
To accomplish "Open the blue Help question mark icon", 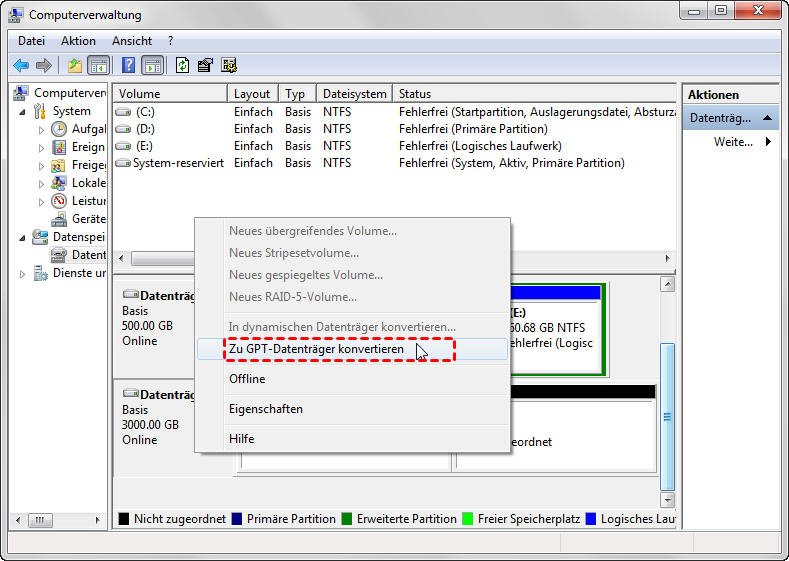I will tap(128, 65).
